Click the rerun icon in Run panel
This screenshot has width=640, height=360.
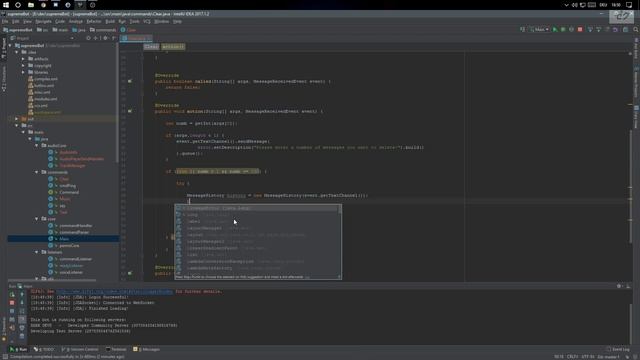coord(12,294)
